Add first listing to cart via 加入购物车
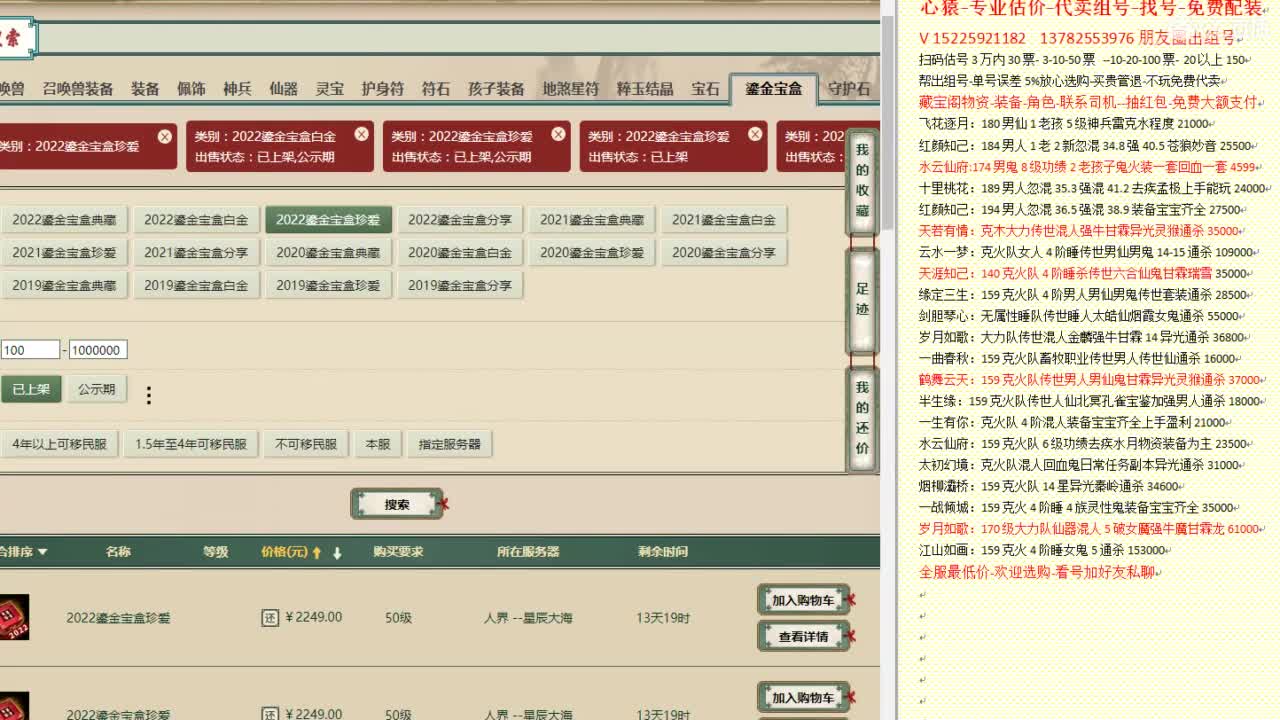 tap(803, 600)
